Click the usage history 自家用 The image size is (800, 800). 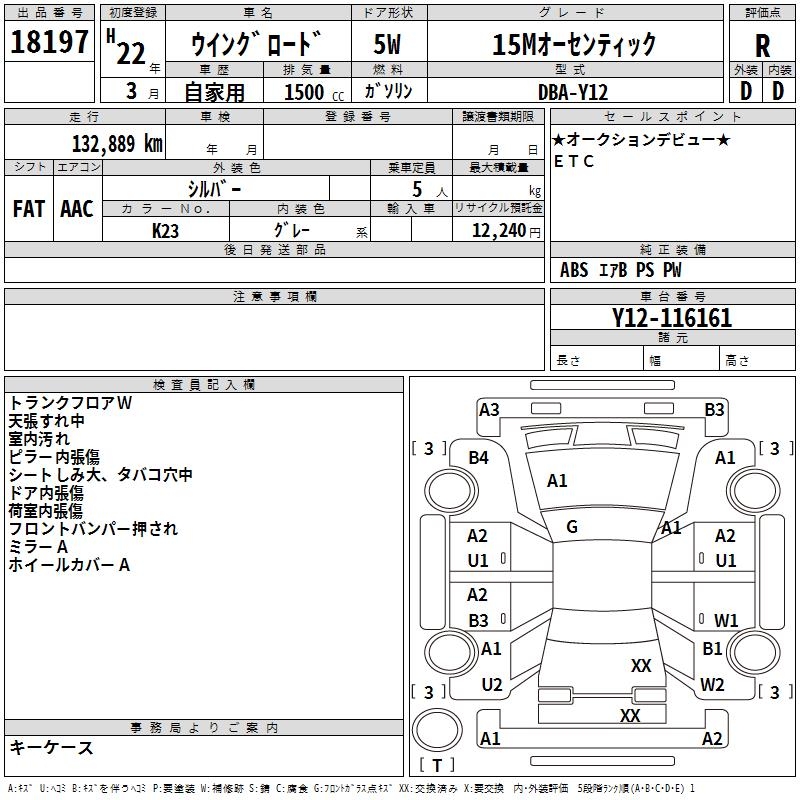point(214,92)
